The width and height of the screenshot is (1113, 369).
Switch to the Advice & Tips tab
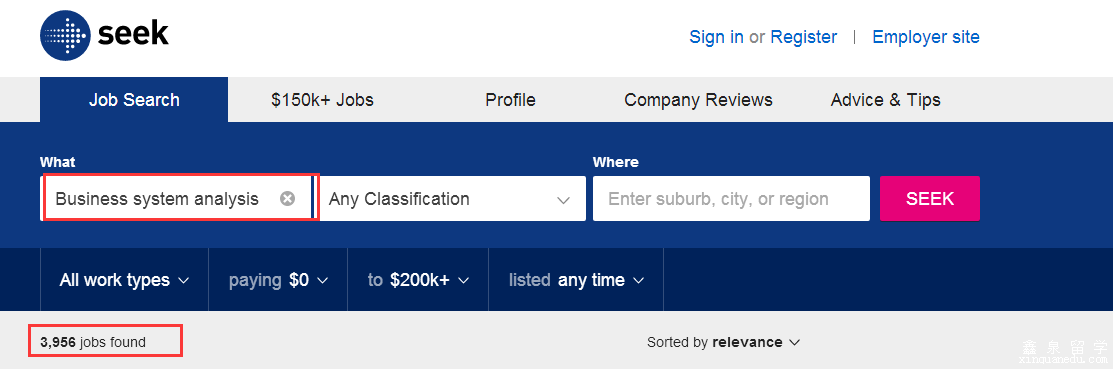point(886,100)
